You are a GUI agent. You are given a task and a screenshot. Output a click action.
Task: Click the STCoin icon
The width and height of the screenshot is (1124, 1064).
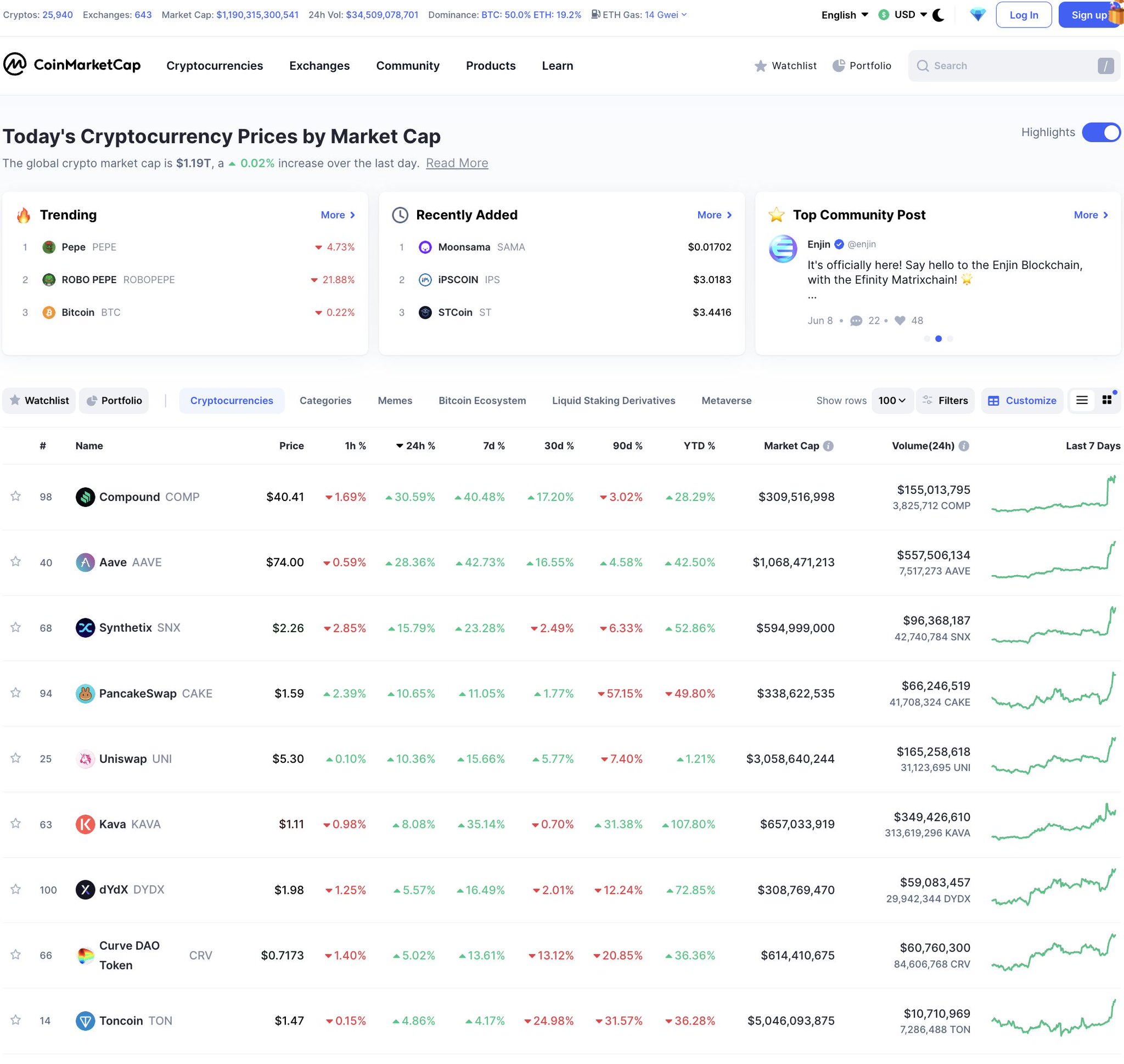click(x=425, y=313)
